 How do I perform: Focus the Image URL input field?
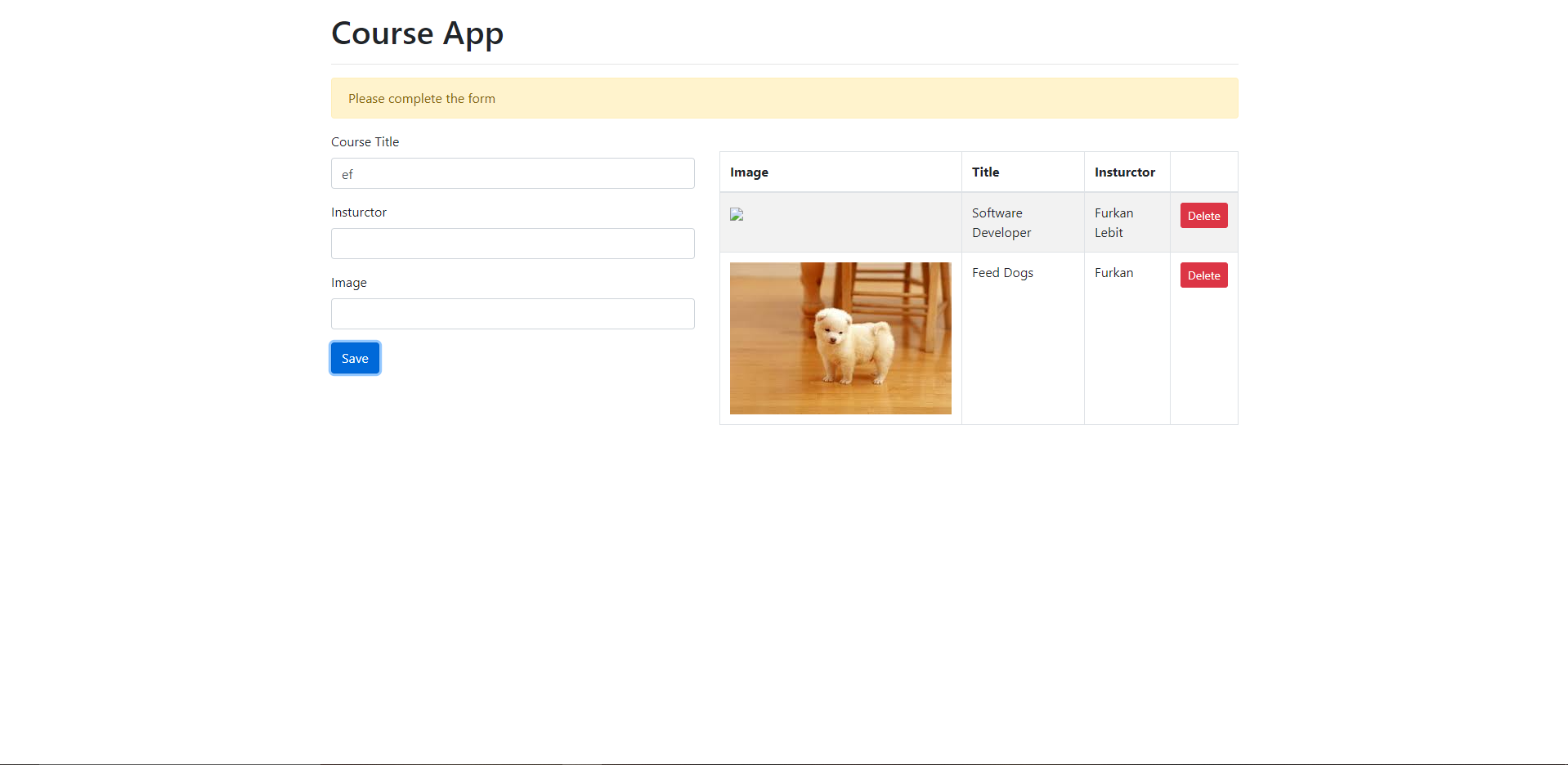pos(513,314)
